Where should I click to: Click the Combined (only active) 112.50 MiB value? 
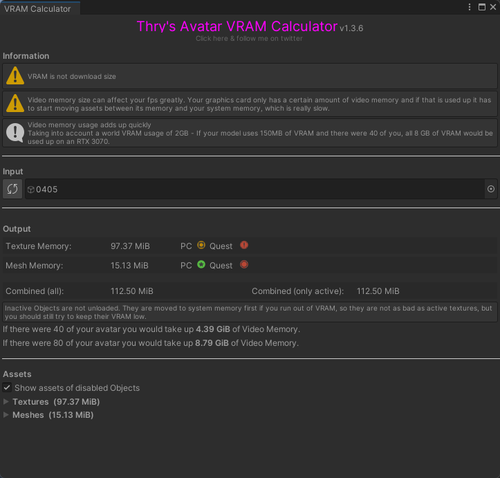pos(378,291)
